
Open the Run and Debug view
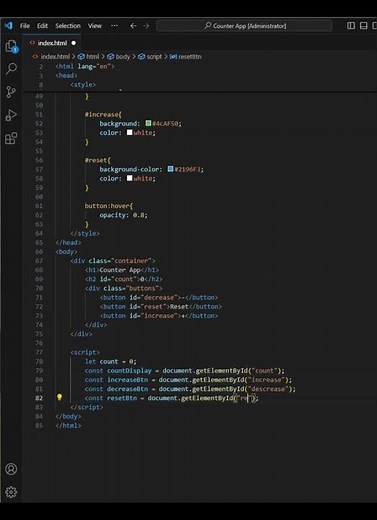pyautogui.click(x=11, y=115)
